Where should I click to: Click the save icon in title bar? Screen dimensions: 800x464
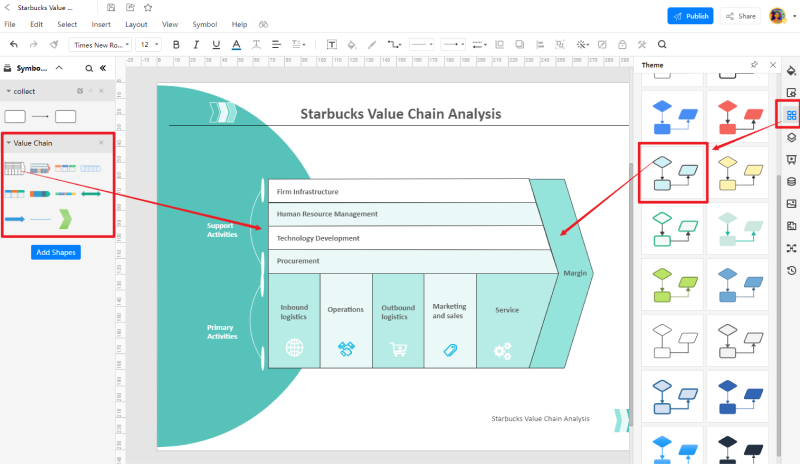click(111, 7)
